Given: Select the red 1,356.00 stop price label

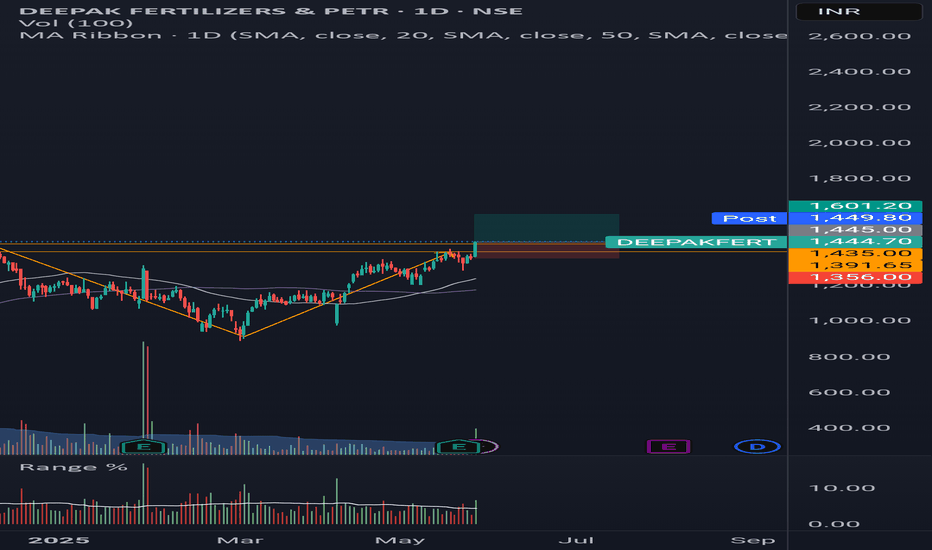Looking at the screenshot, I should pos(855,277).
